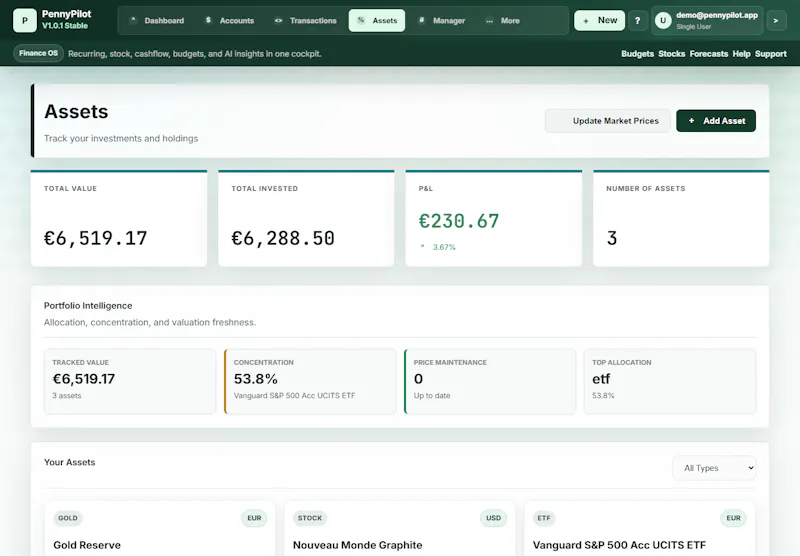Click the Total Value €6,519.17 amount
800x556 pixels.
tap(95, 238)
